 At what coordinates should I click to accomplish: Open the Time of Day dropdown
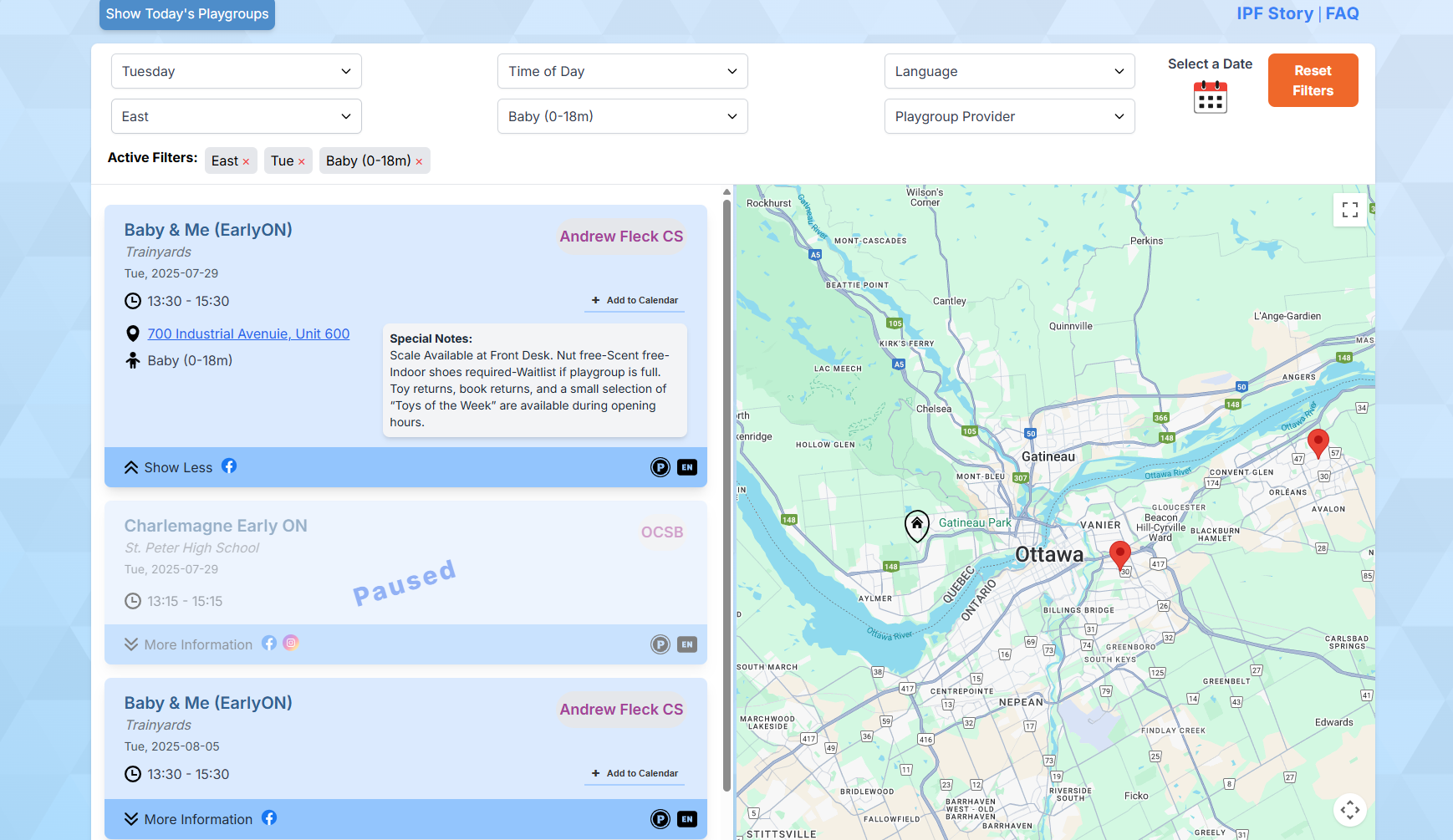tap(623, 71)
